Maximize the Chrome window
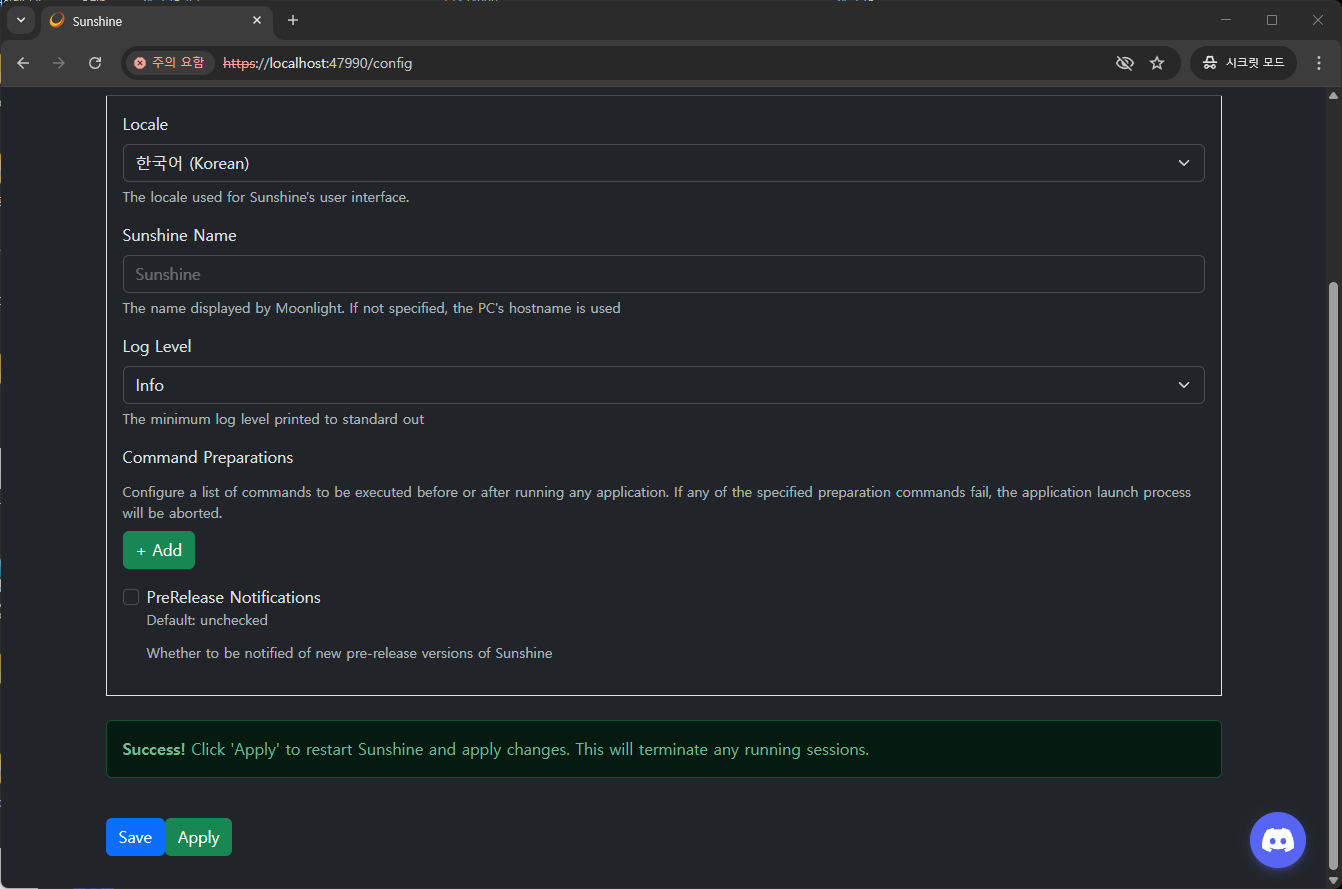 point(1272,20)
